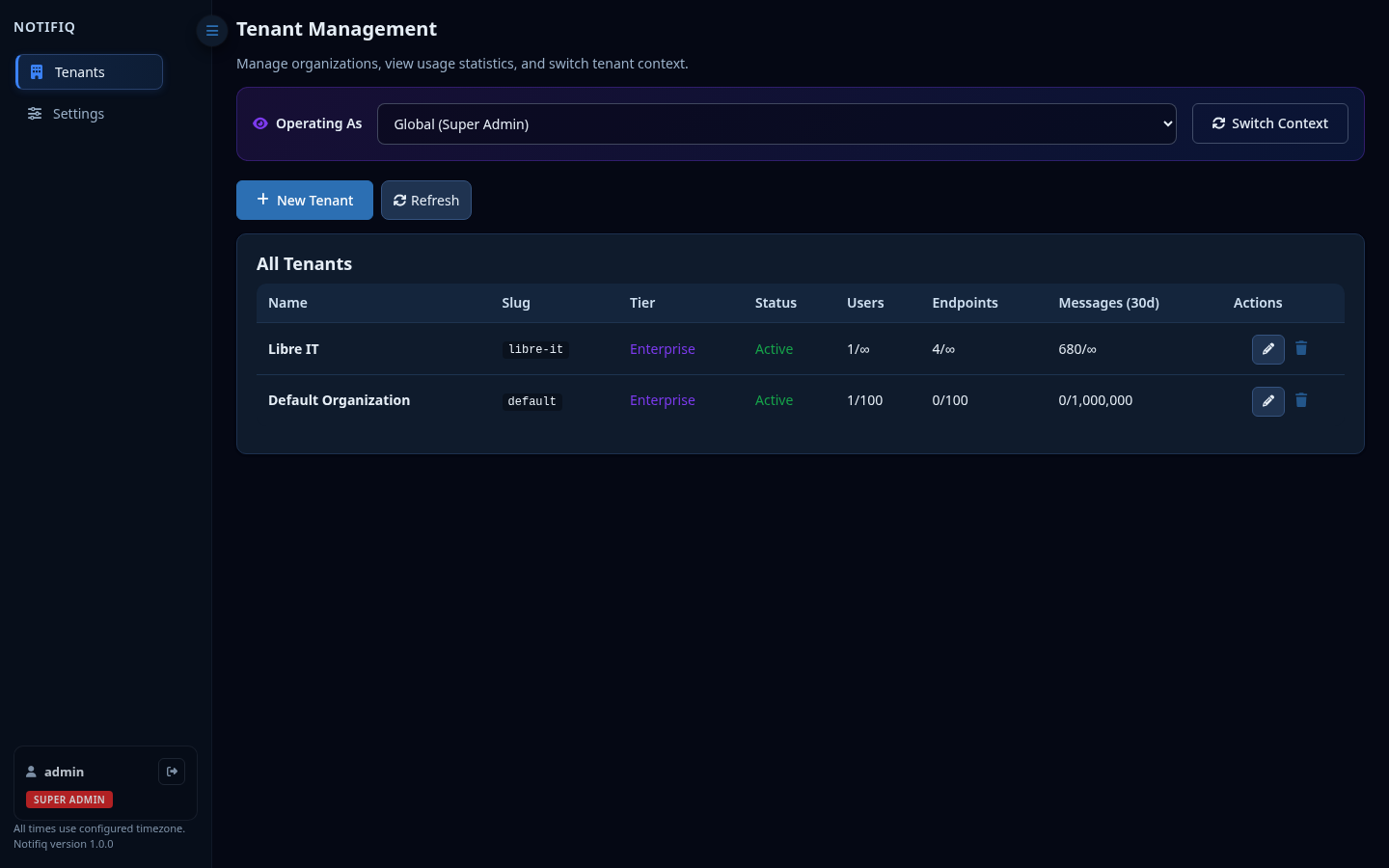Click the 1/∞ users value
The width and height of the screenshot is (1389, 868).
tap(858, 349)
